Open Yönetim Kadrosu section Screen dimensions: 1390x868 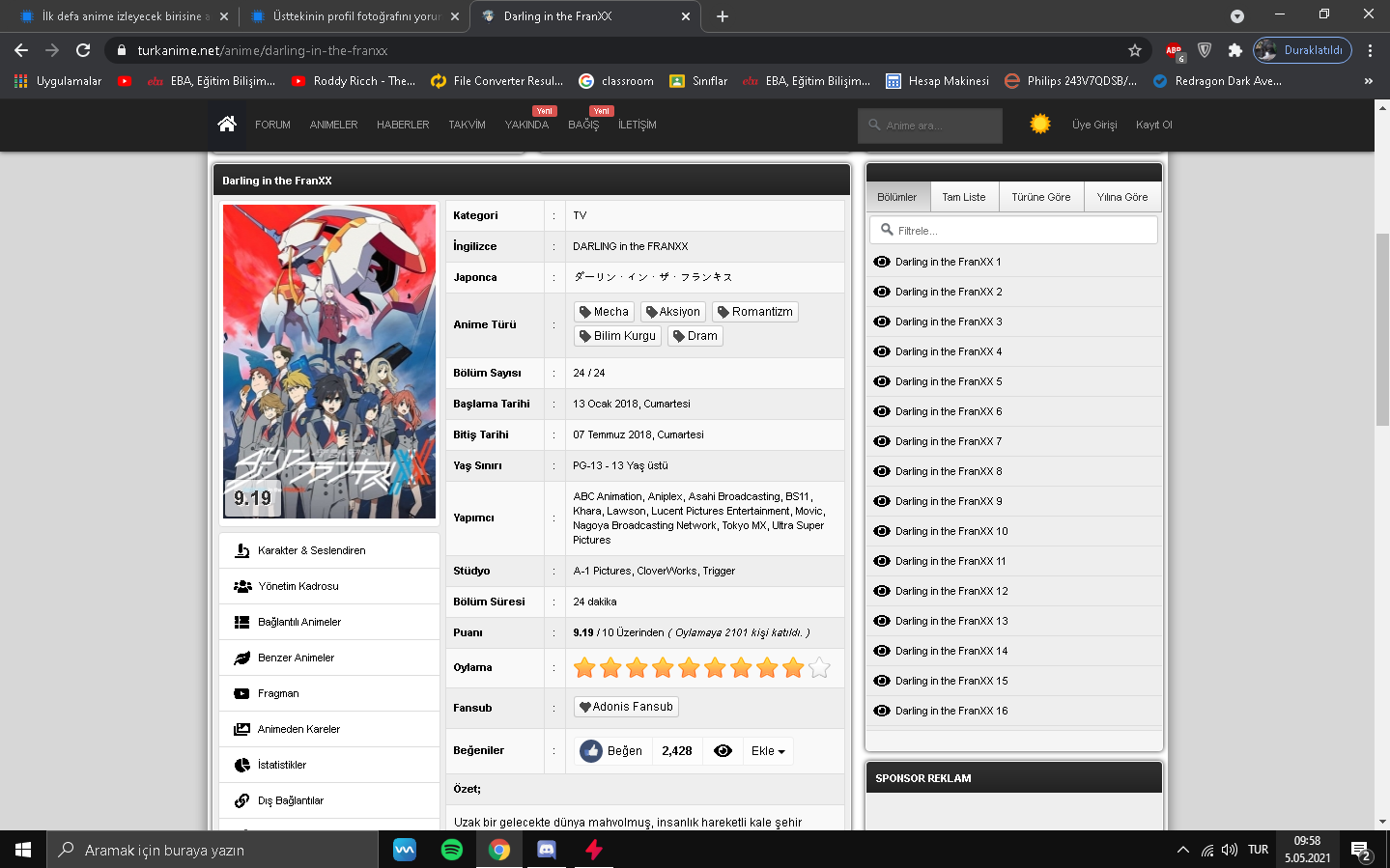[x=329, y=586]
